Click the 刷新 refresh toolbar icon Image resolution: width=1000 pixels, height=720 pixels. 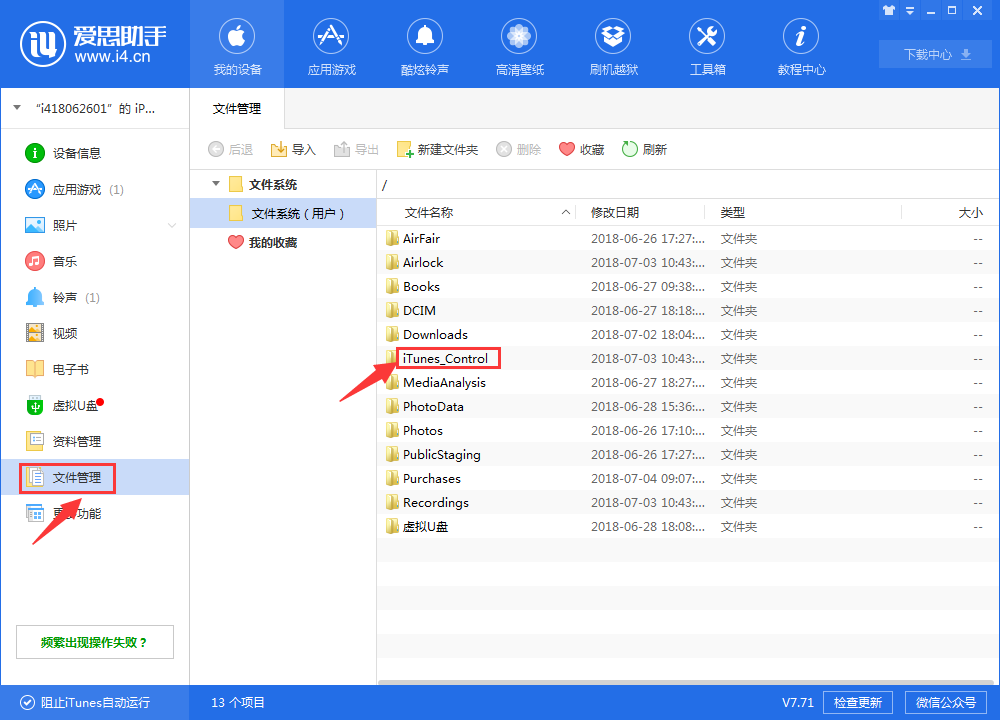630,149
